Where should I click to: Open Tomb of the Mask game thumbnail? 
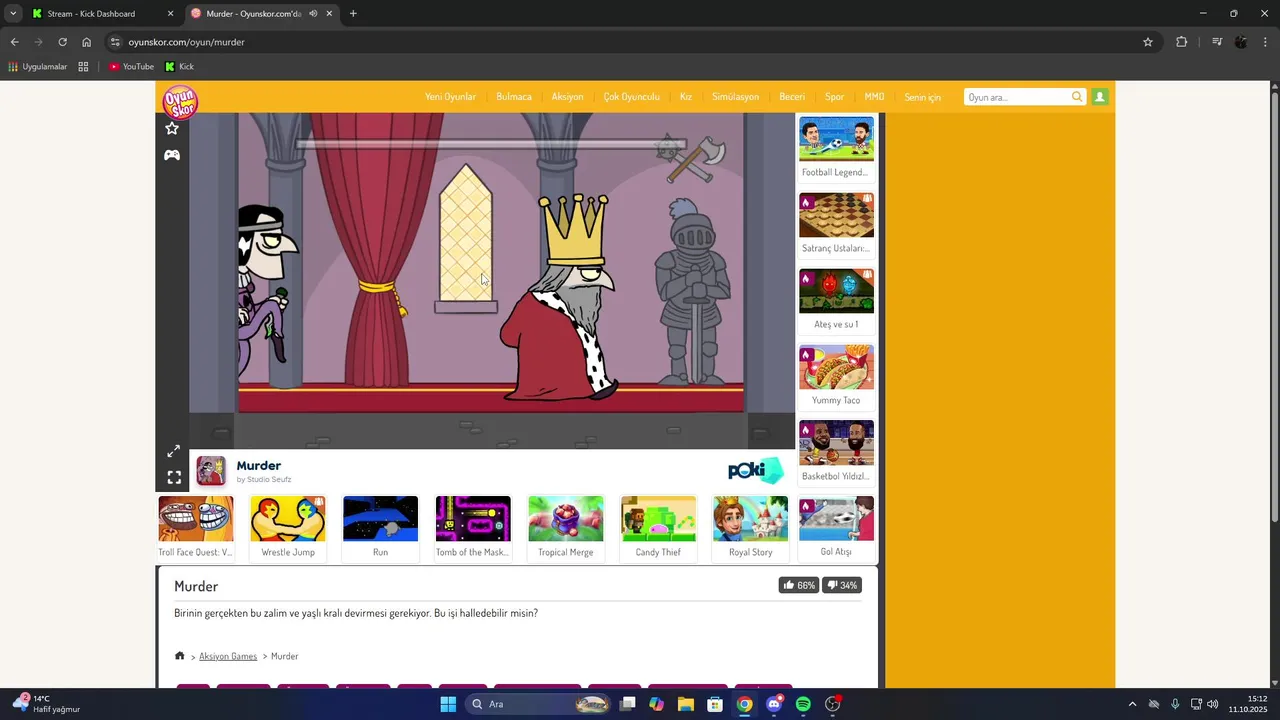tap(473, 527)
